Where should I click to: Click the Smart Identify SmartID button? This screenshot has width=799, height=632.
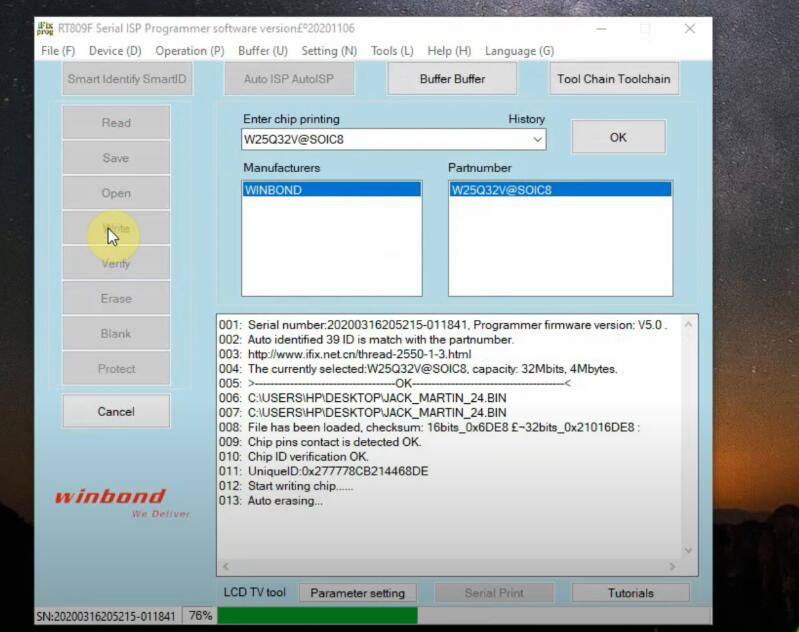[x=127, y=79]
